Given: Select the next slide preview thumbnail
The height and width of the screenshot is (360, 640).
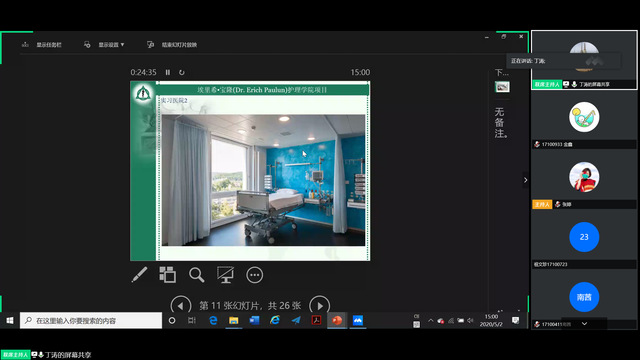Looking at the screenshot, I should (502, 87).
